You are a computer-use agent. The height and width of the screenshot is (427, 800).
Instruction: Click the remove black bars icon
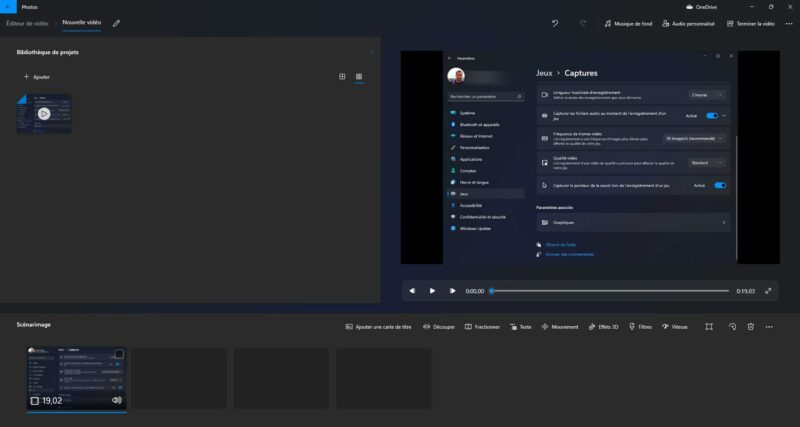709,327
